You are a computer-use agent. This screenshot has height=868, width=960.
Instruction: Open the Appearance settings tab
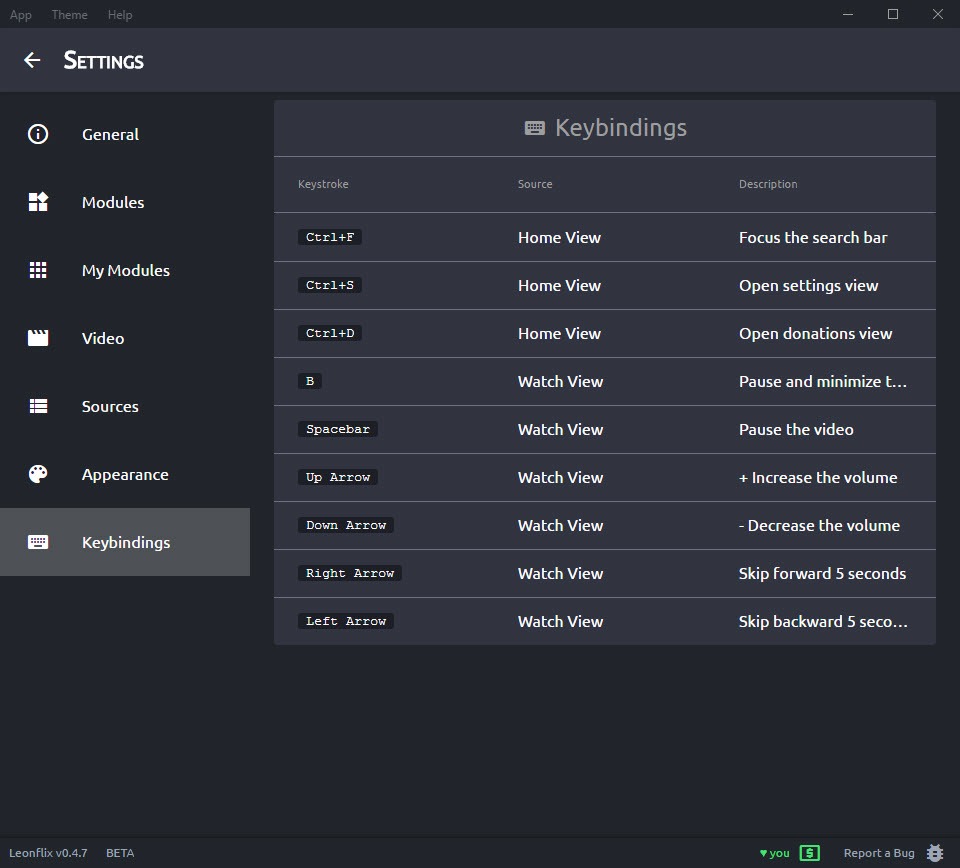[125, 474]
